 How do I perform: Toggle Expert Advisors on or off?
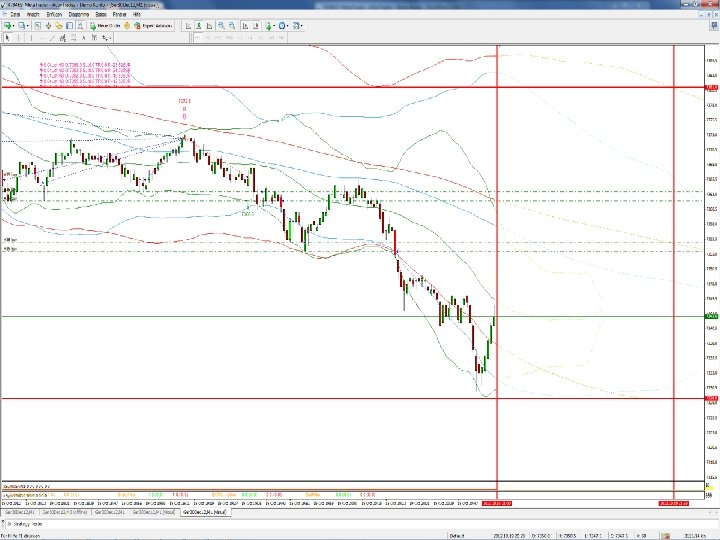coord(153,26)
